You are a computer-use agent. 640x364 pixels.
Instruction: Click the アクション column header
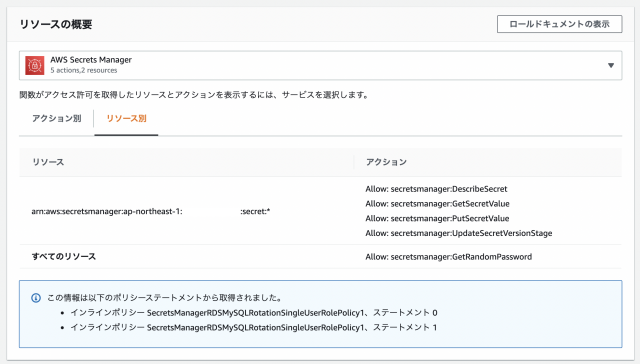pos(386,162)
